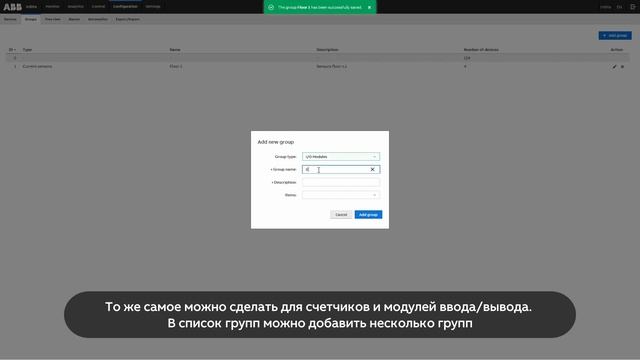The image size is (640, 360).
Task: Click the ABB logo
Action: pos(12,7)
